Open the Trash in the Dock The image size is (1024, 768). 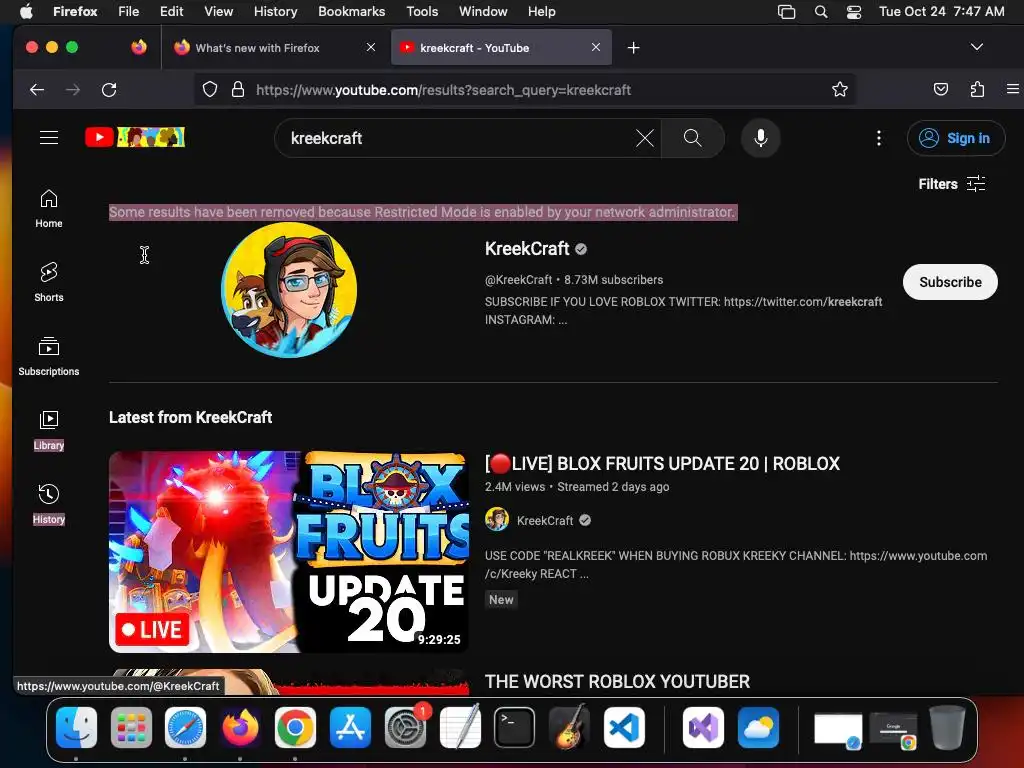pyautogui.click(x=947, y=727)
